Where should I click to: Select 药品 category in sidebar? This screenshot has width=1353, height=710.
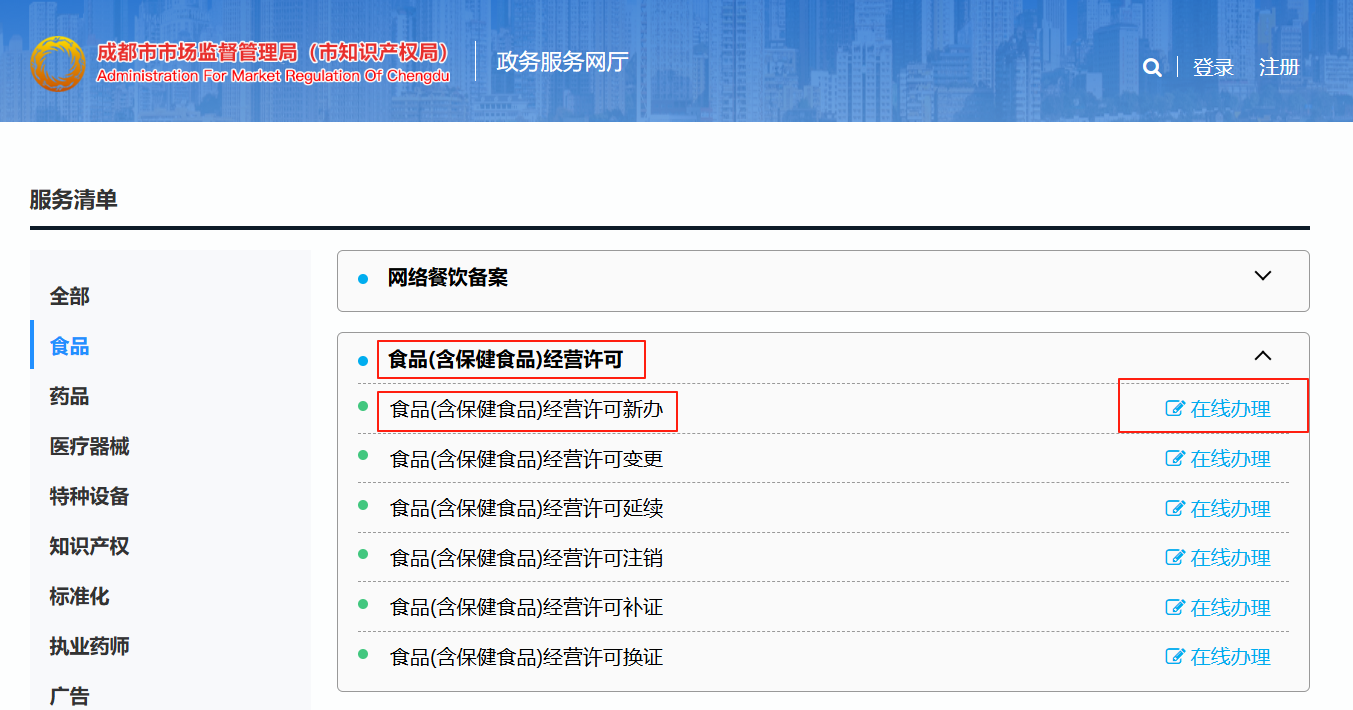(x=70, y=397)
